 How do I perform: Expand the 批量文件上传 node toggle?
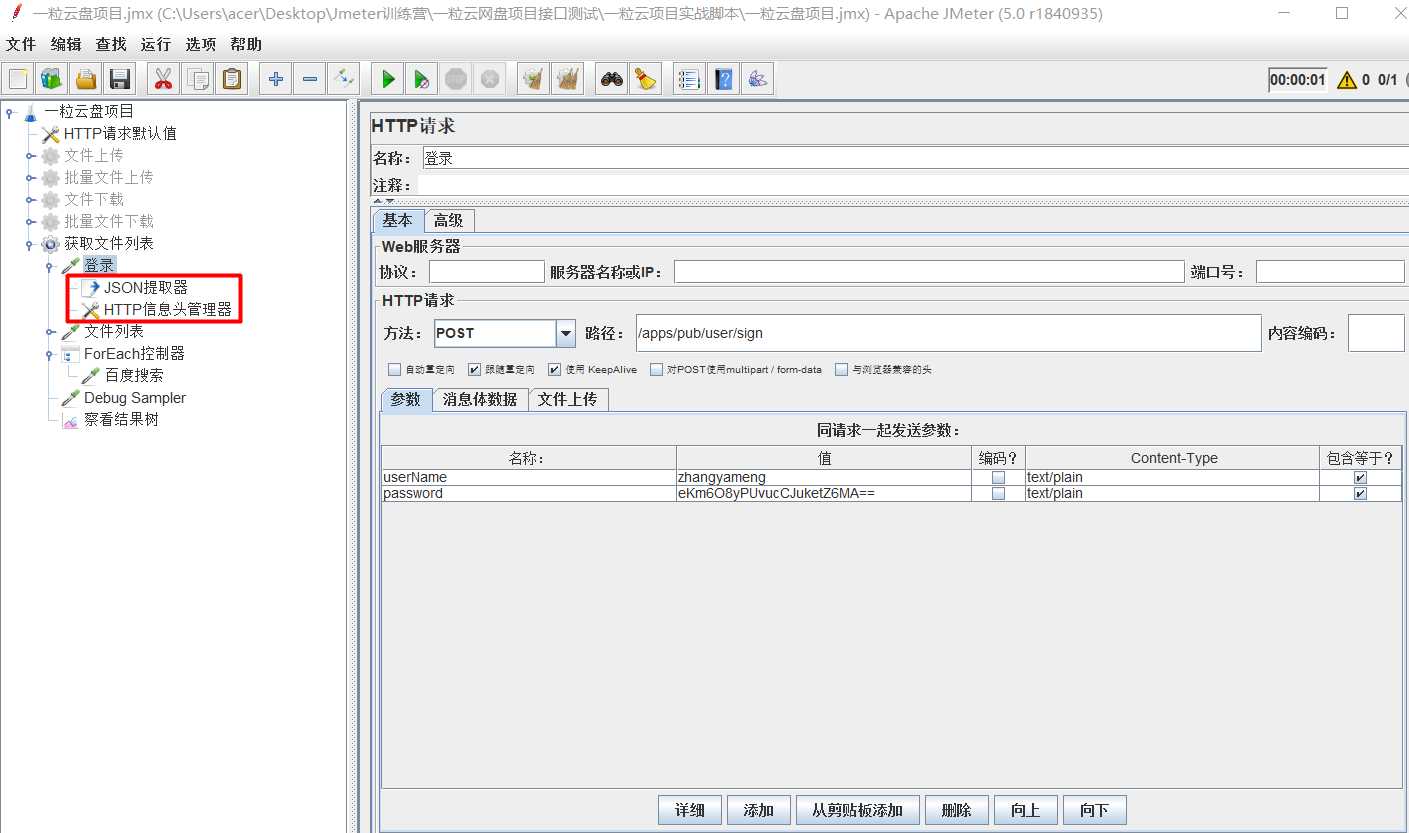pos(31,178)
